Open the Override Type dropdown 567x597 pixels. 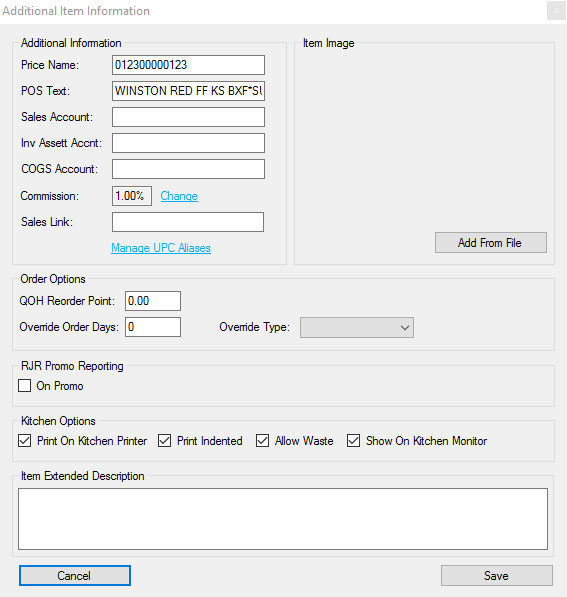tap(357, 327)
